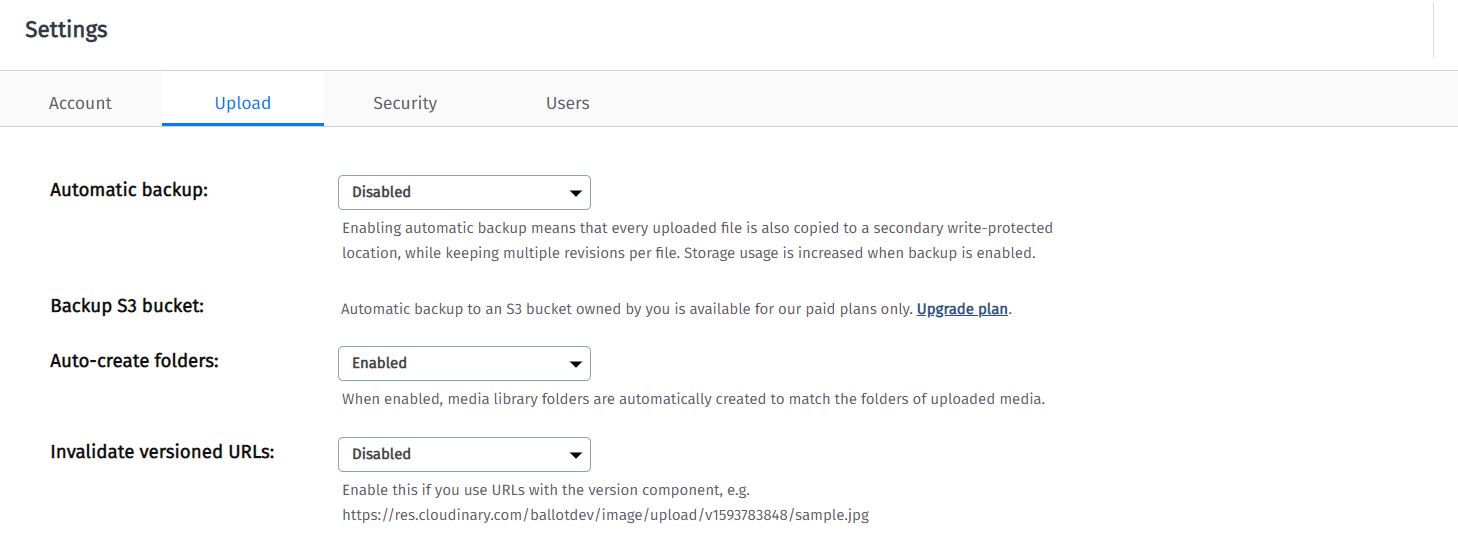Click the Settings page heading
Viewport: 1458px width, 550px height.
pos(66,30)
